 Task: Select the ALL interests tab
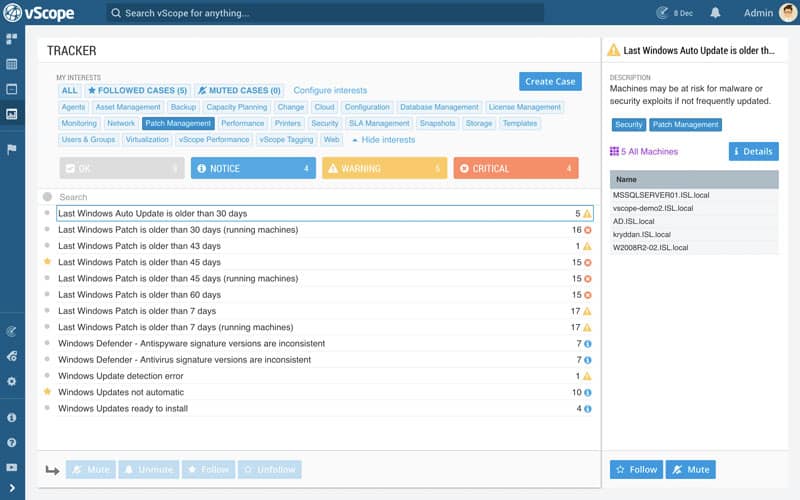(69, 90)
